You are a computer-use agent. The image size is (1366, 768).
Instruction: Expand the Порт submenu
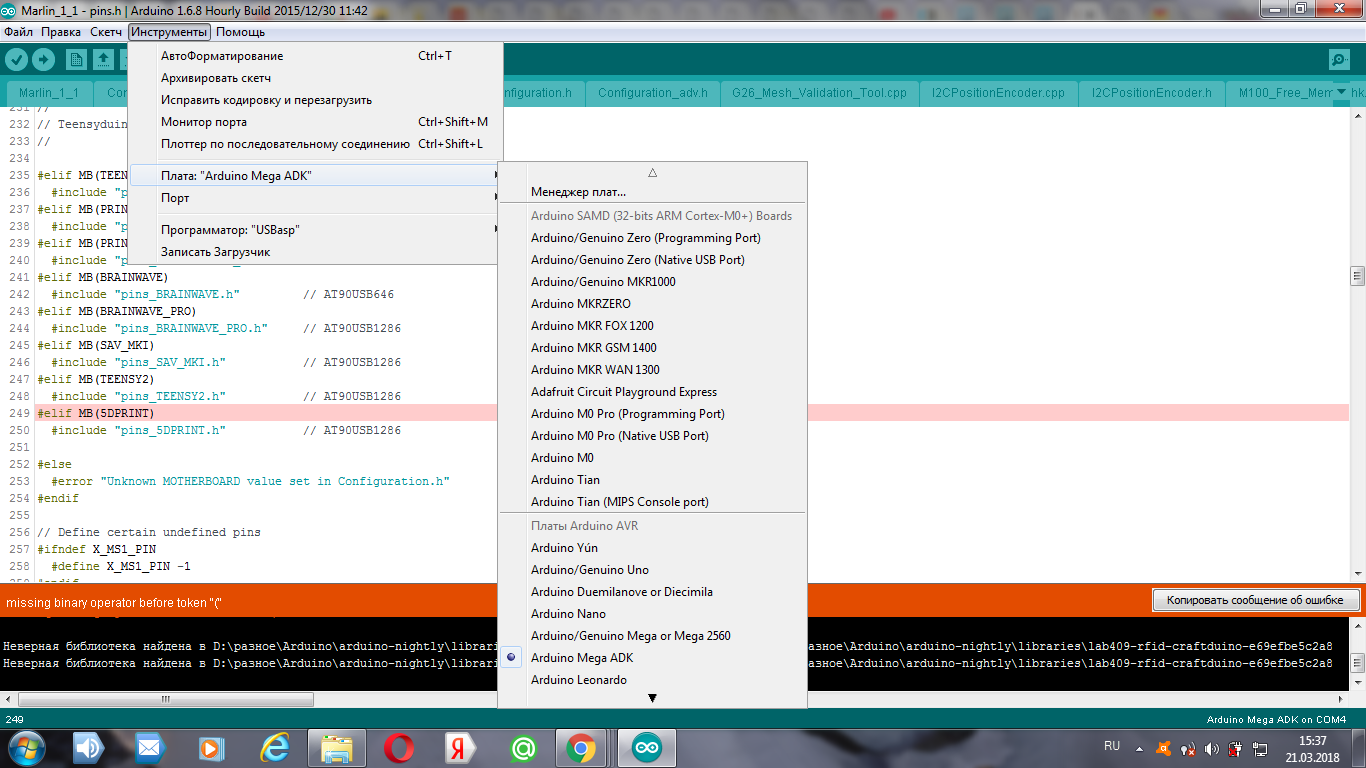click(315, 198)
